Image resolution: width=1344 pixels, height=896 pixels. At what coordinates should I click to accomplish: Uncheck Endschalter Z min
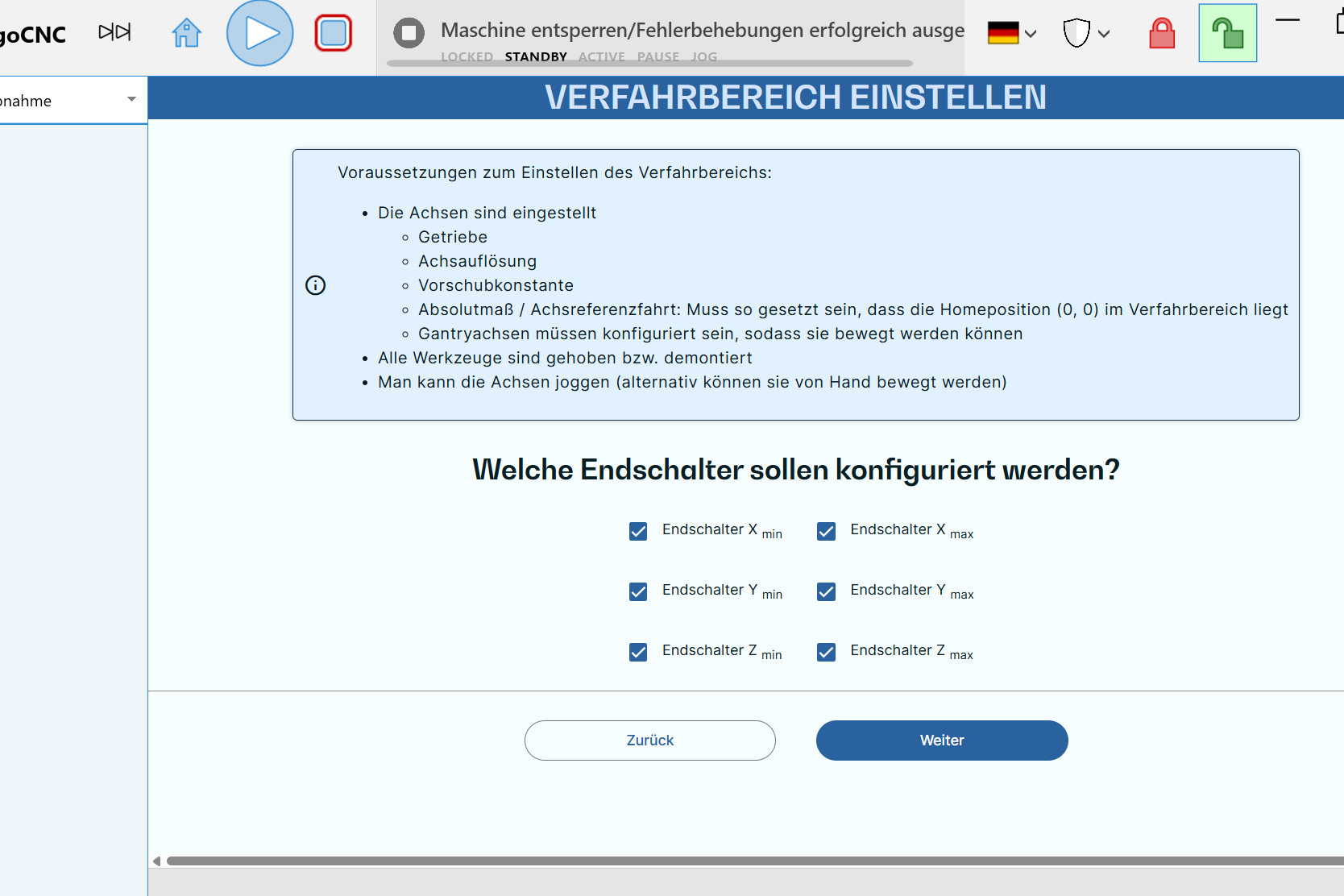click(638, 652)
